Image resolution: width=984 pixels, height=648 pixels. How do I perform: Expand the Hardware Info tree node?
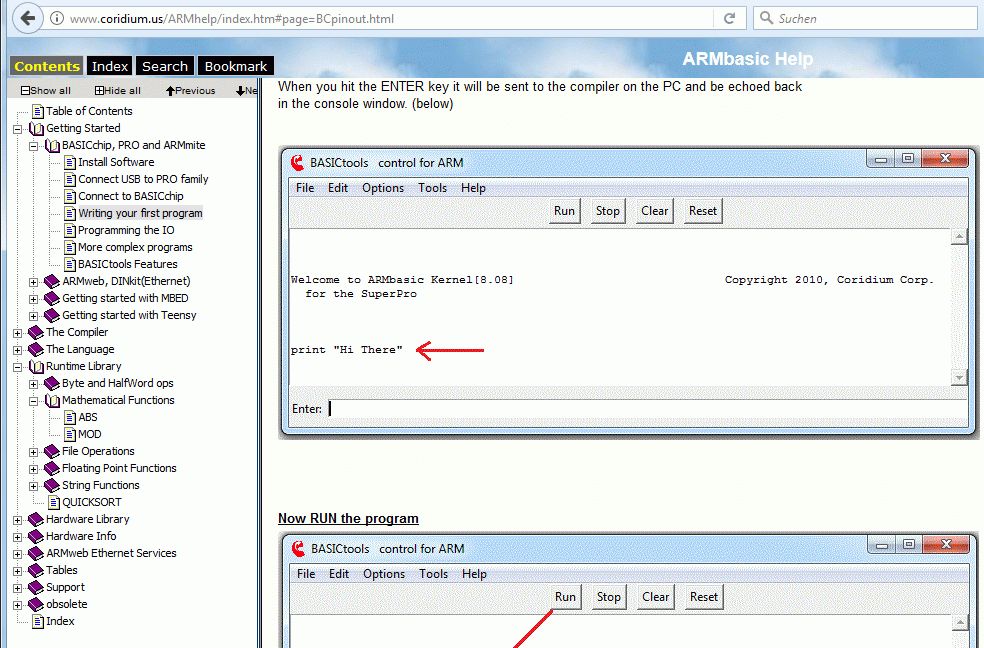tap(18, 537)
